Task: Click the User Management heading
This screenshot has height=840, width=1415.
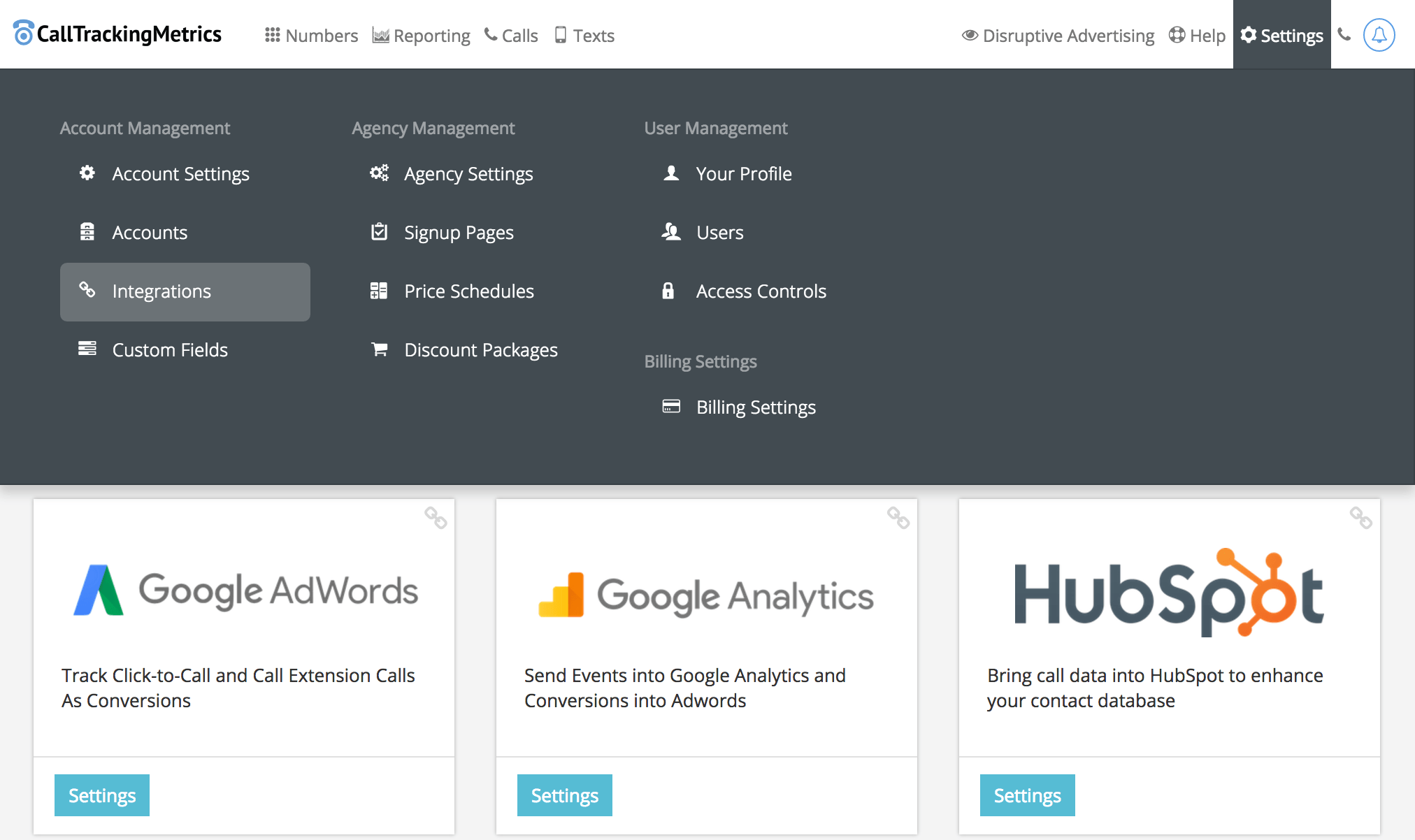Action: [716, 128]
